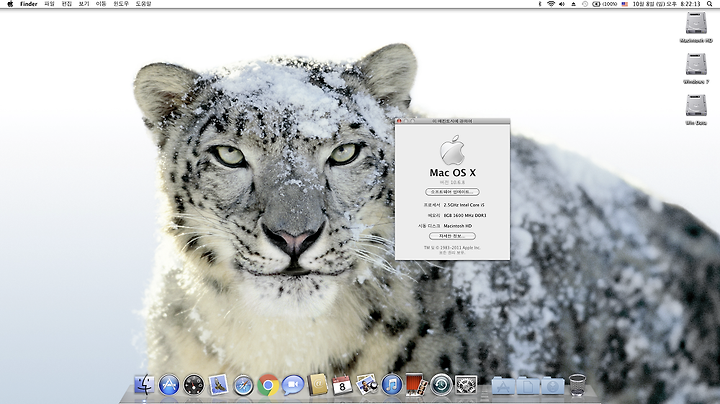Open Spotlight search magnifier

coord(709,4)
